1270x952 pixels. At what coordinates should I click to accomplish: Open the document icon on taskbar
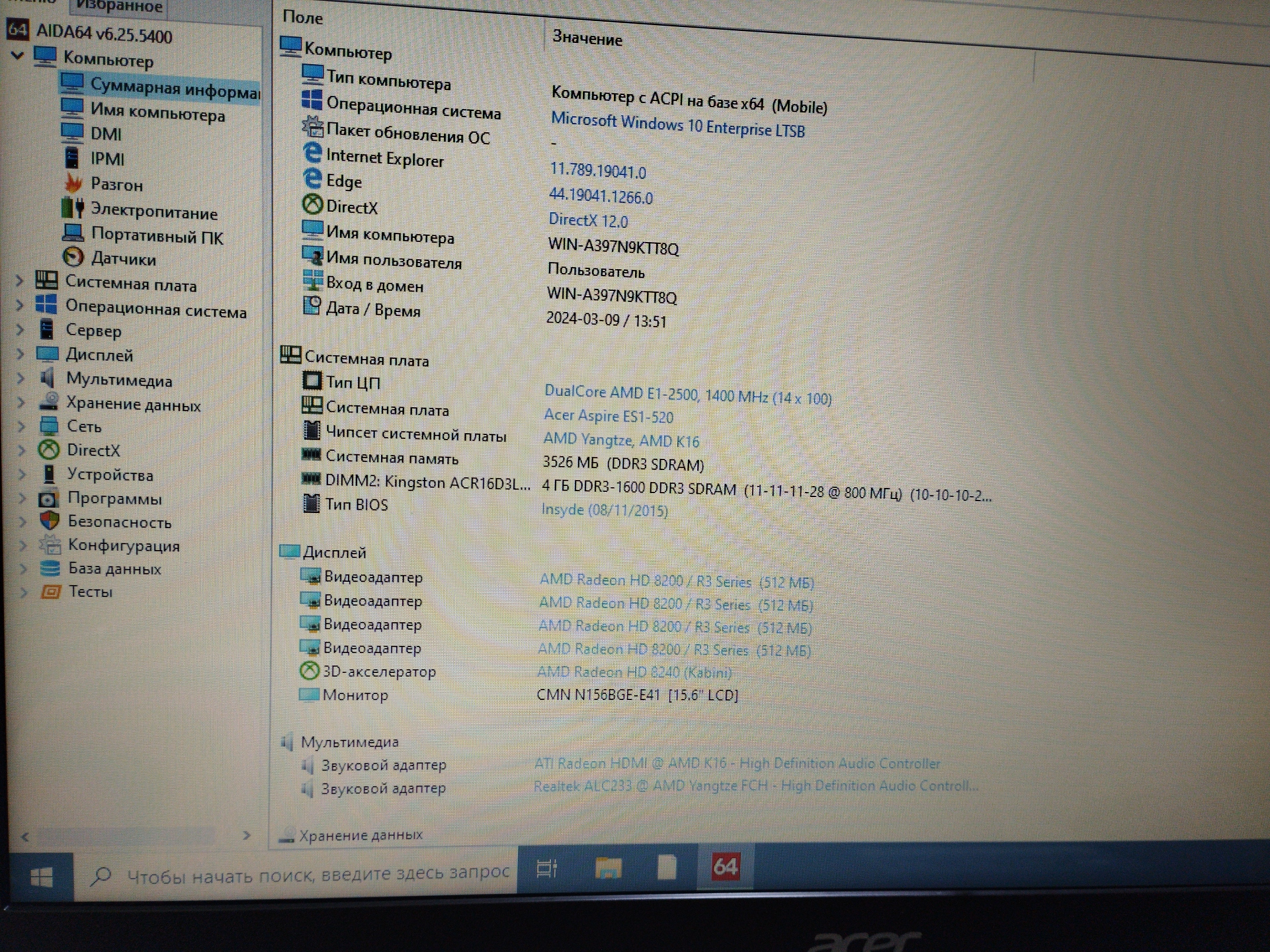[x=667, y=867]
